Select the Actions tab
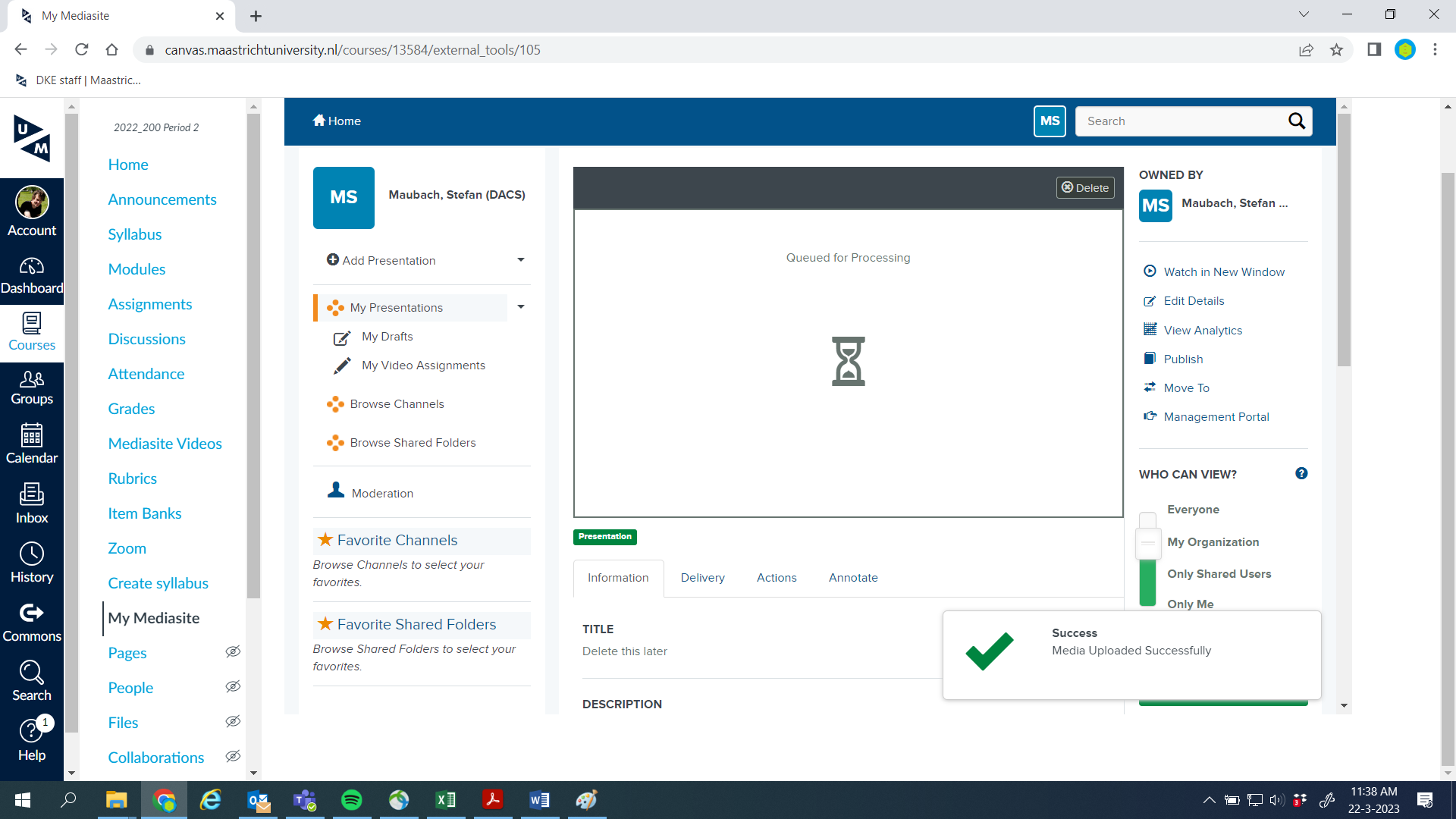The height and width of the screenshot is (819, 1456). coord(776,578)
